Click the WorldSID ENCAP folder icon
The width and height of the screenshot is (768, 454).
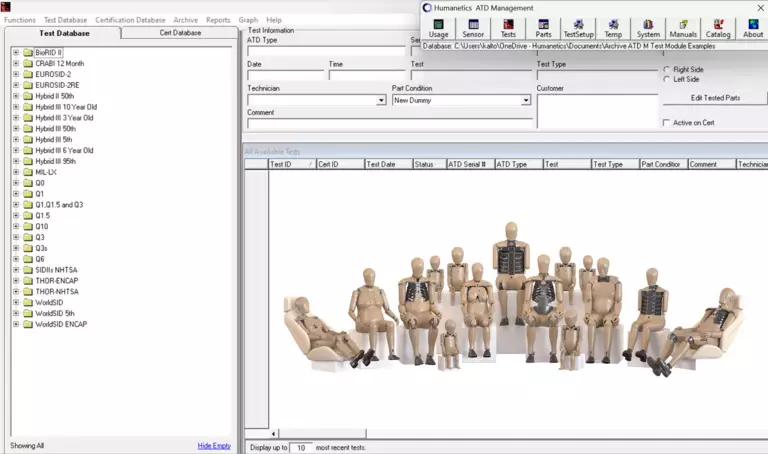click(28, 324)
